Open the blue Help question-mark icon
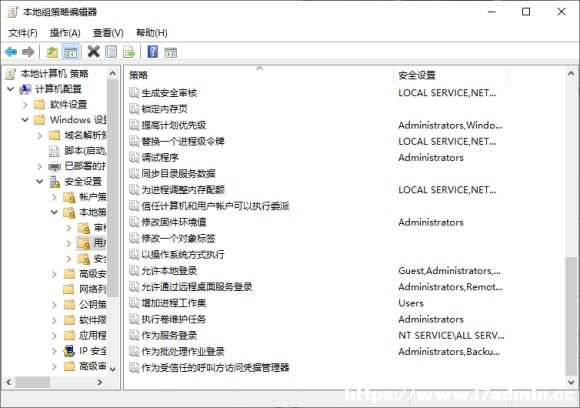 tap(153, 51)
